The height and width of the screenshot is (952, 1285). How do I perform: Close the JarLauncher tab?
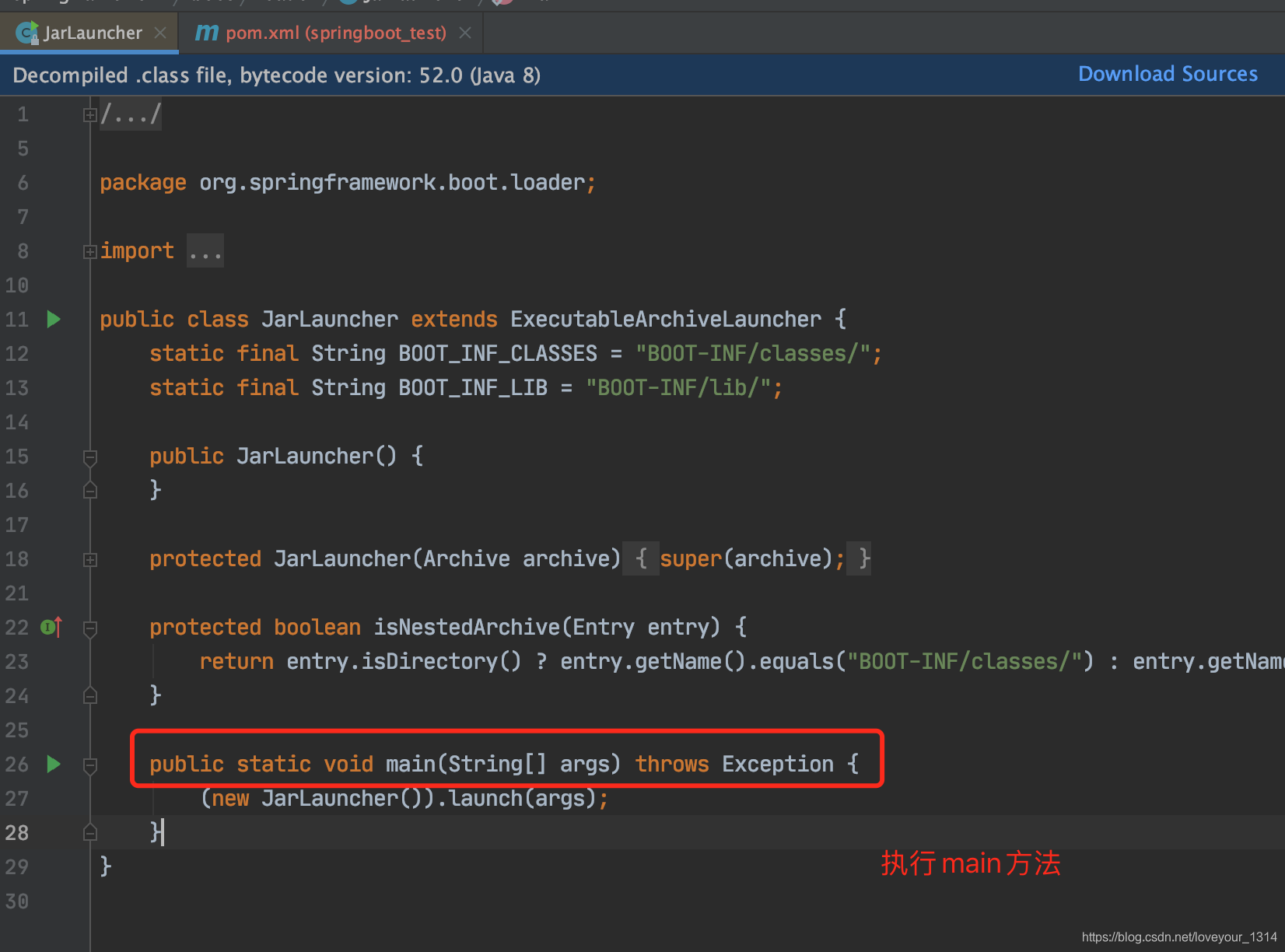160,33
